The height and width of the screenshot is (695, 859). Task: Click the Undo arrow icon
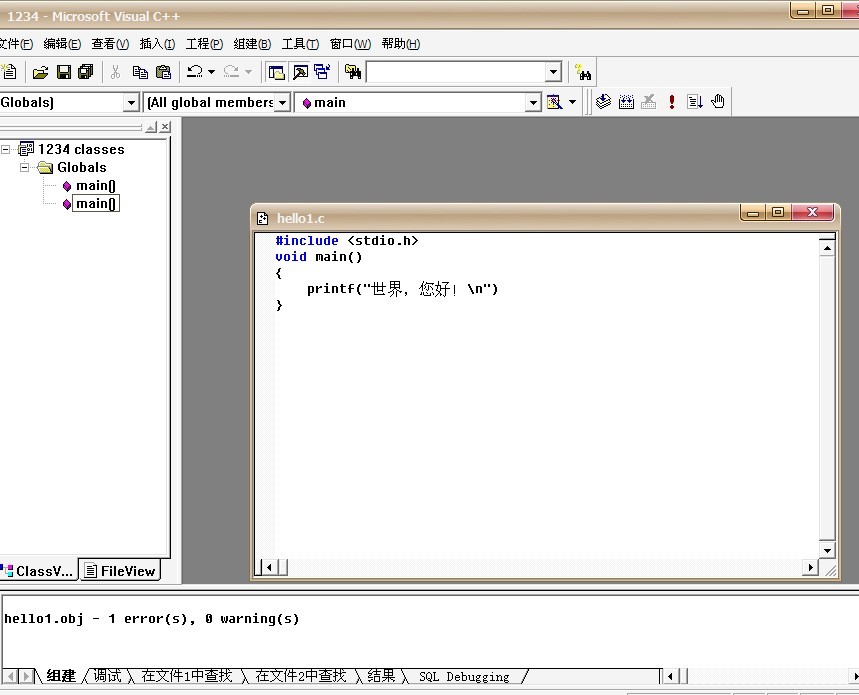(195, 72)
